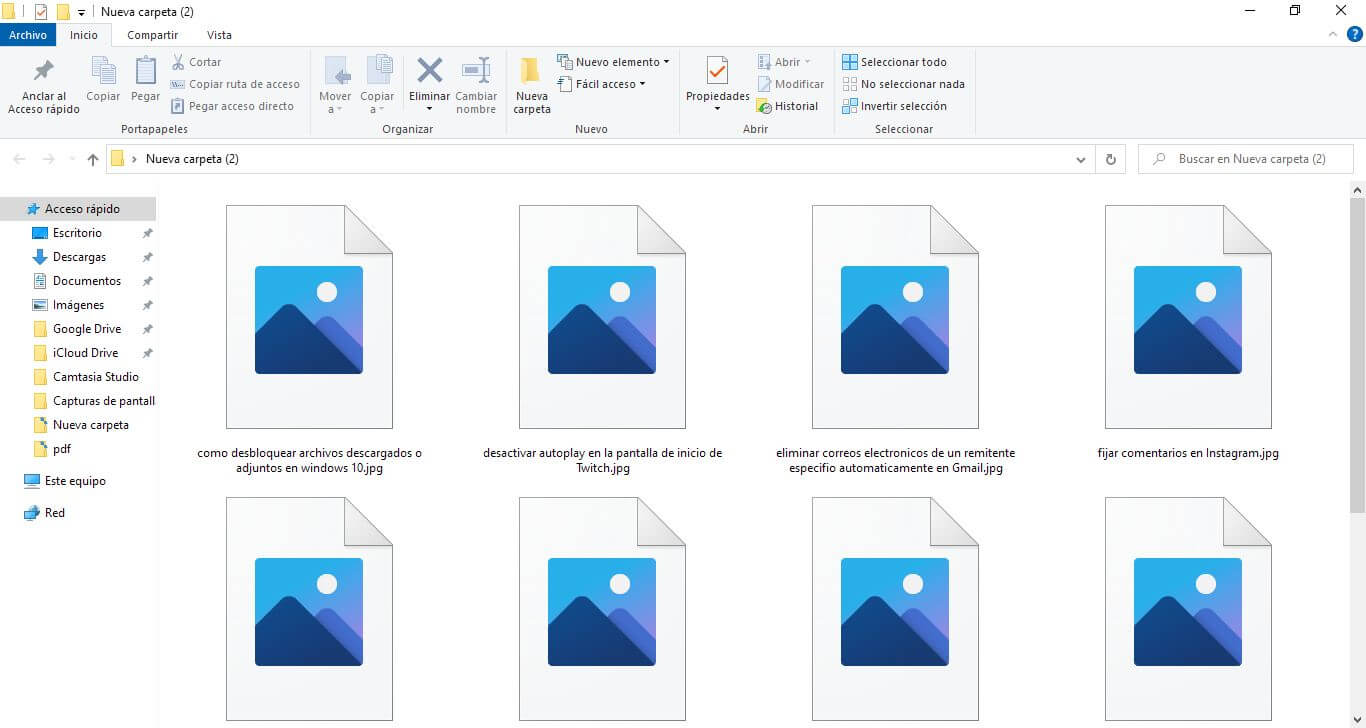Click Seleccionar todo

(894, 62)
